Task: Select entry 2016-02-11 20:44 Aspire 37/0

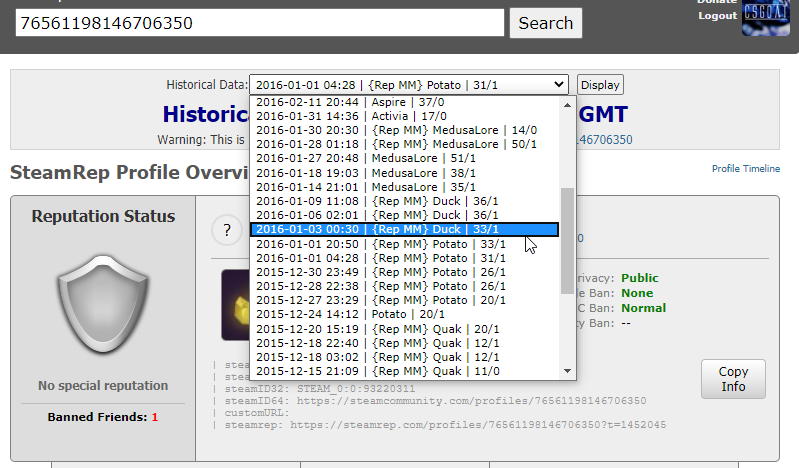Action: tap(405, 102)
